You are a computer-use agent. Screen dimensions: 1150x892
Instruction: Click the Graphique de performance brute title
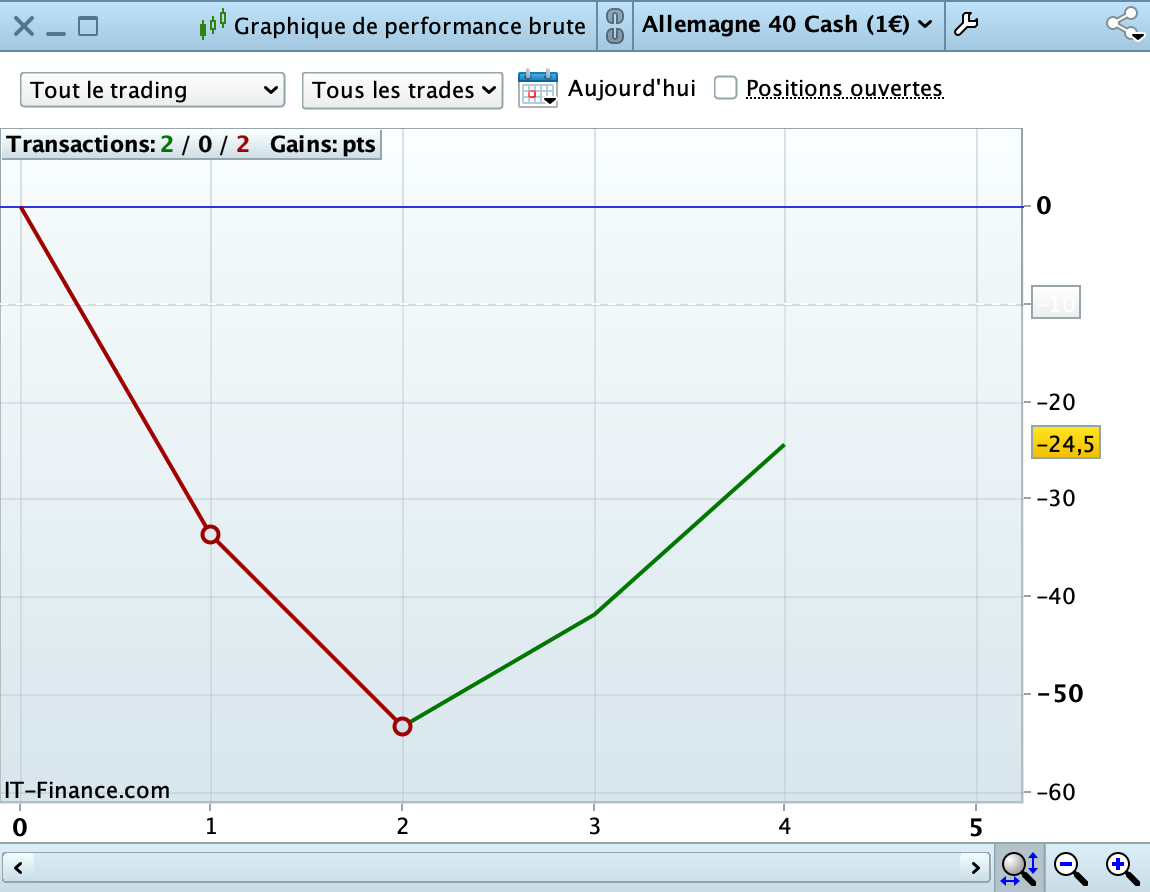(x=409, y=26)
